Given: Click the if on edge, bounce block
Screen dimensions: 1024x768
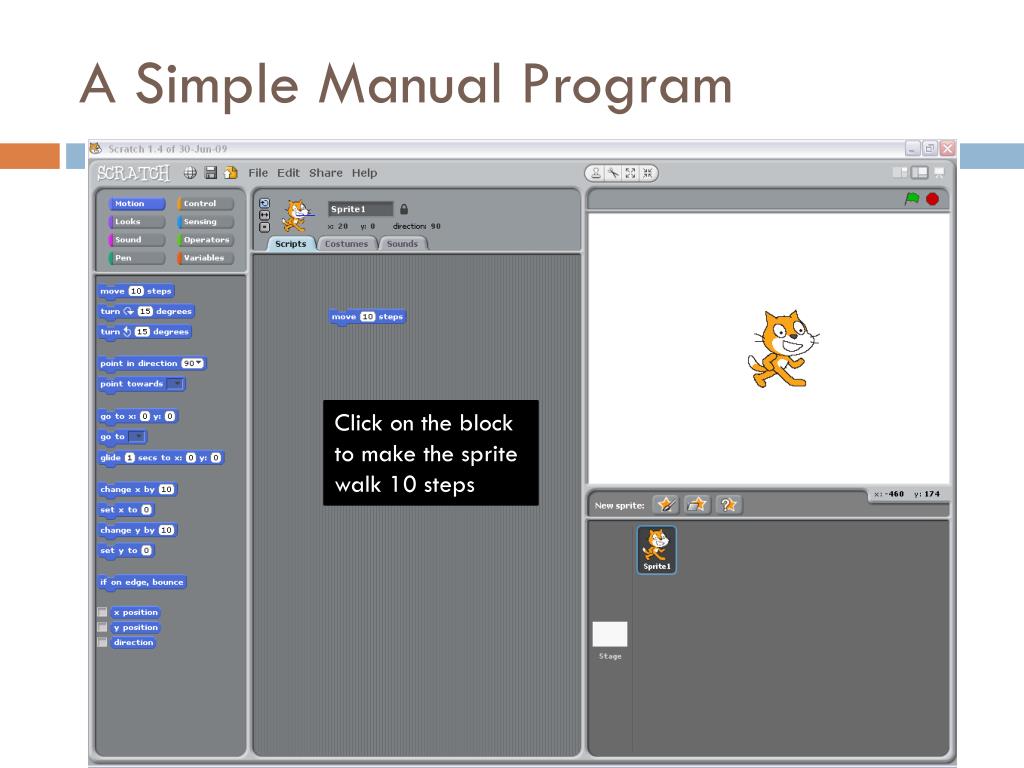Looking at the screenshot, I should pos(142,582).
